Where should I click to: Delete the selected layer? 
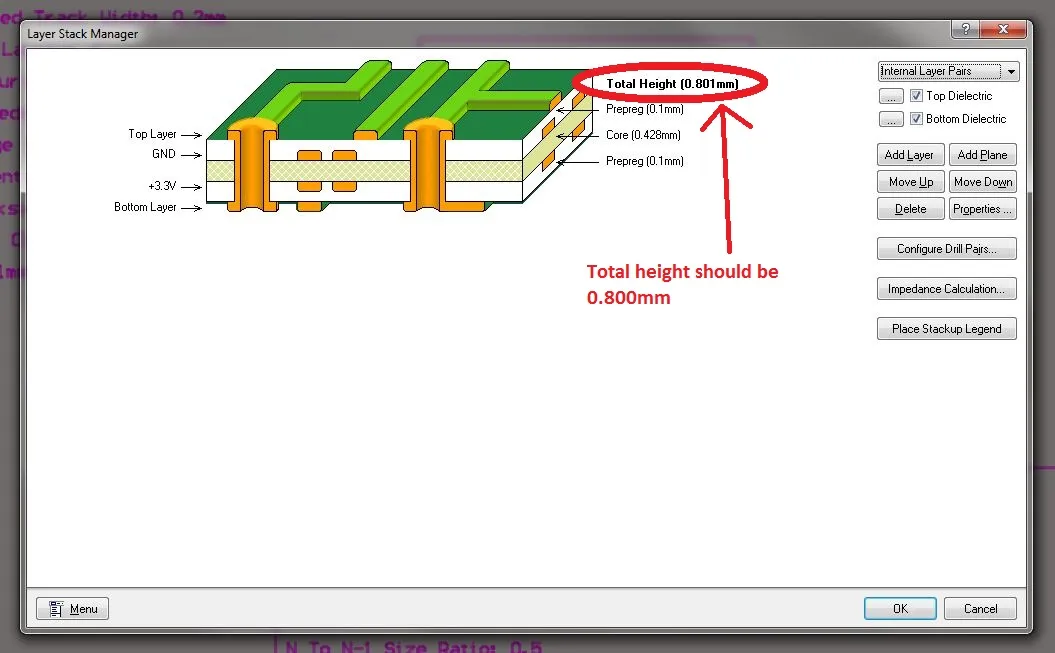tap(910, 209)
